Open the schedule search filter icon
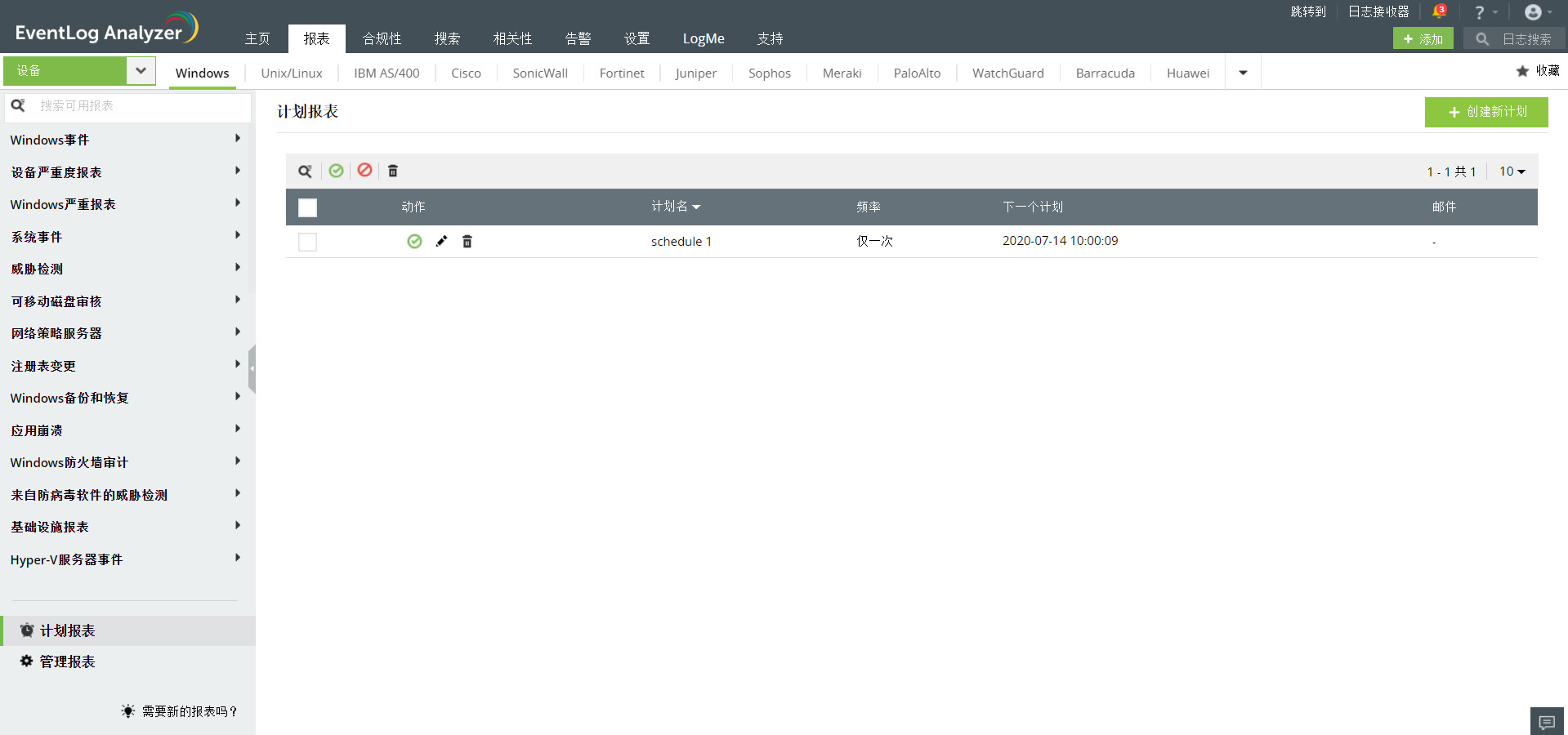Screen dimensions: 1568x735 tap(305, 171)
